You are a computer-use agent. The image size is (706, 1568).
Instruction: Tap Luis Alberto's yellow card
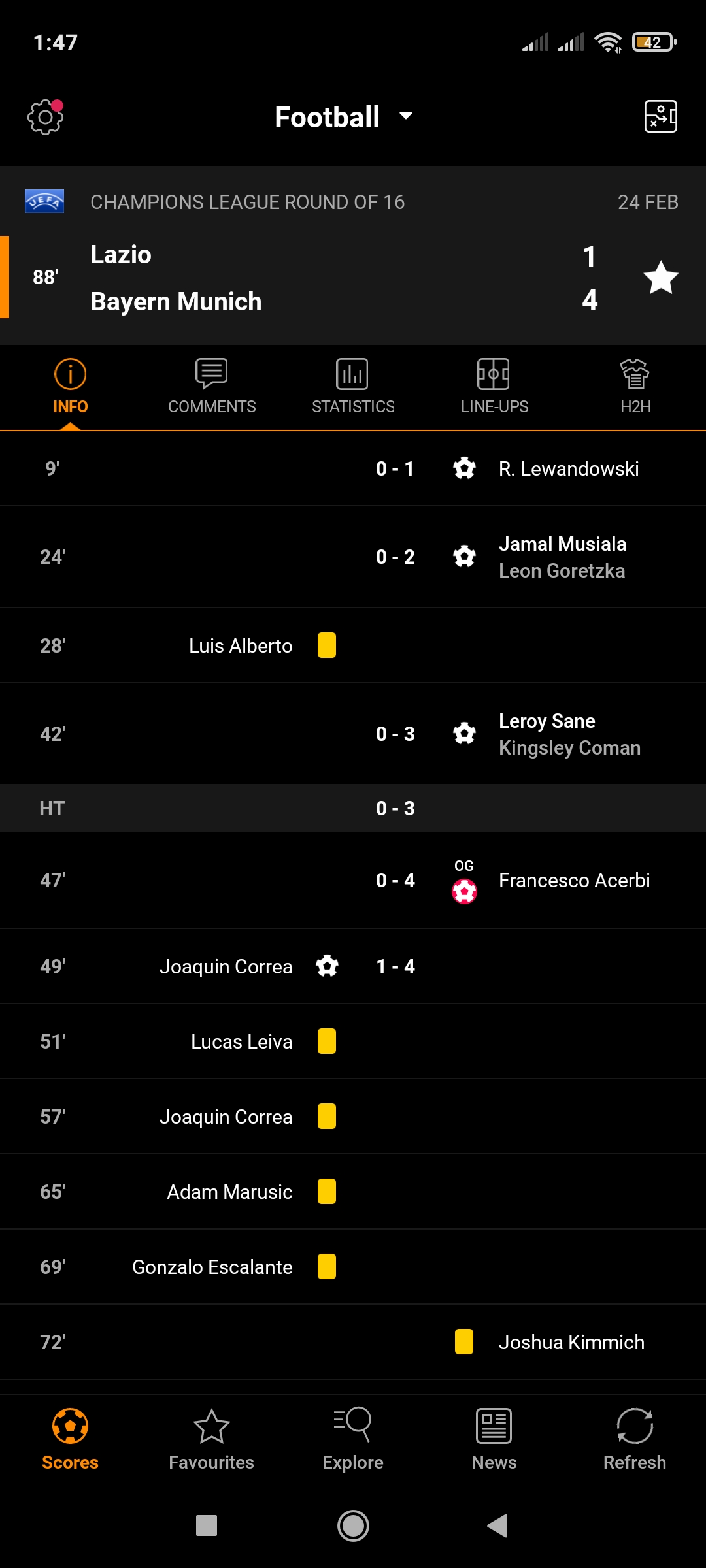[x=327, y=645]
